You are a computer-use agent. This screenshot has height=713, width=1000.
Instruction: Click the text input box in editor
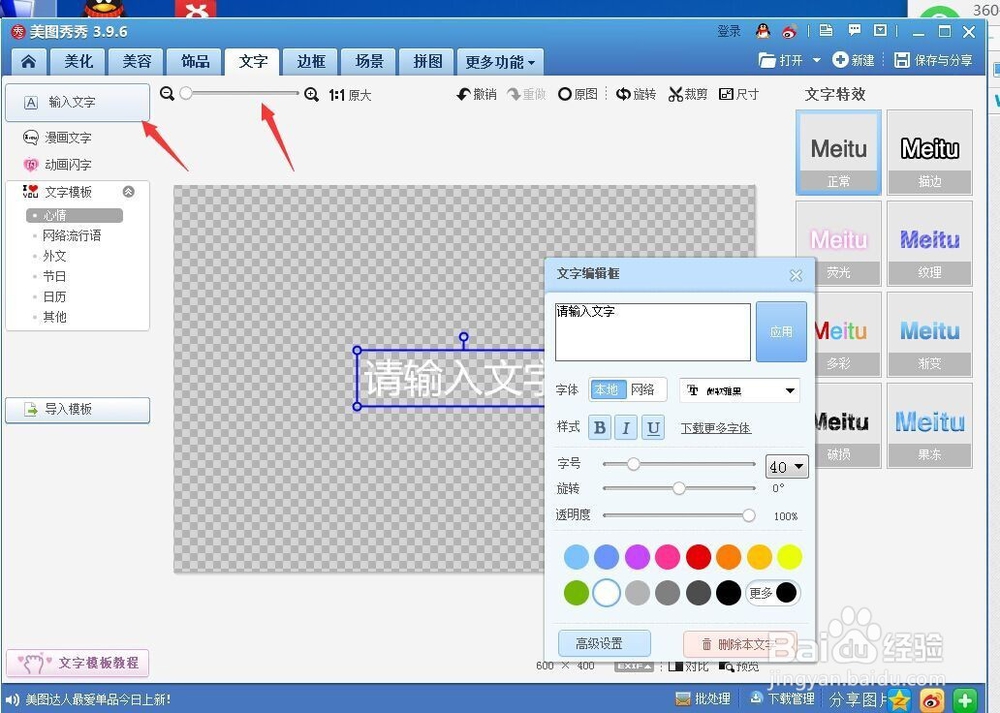pyautogui.click(x=653, y=332)
